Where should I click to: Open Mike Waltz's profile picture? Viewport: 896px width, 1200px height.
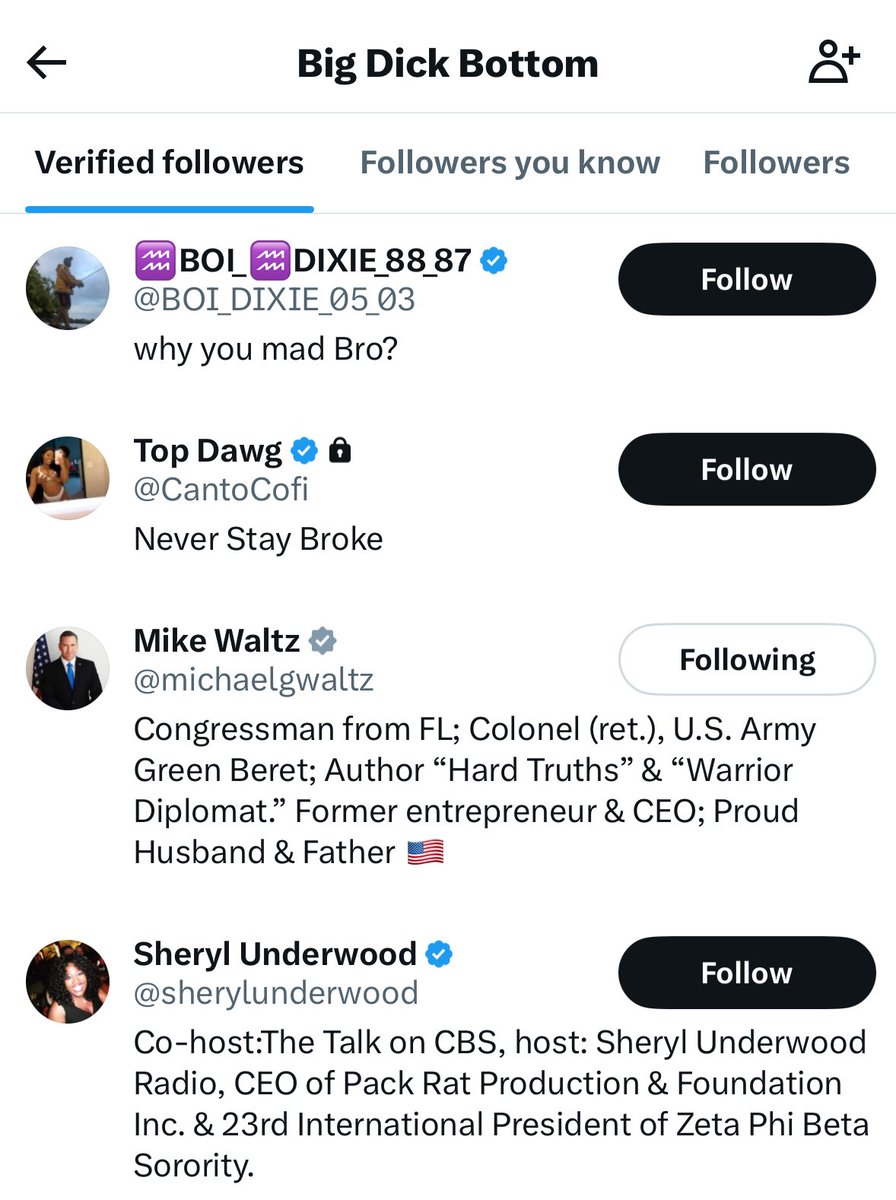[x=67, y=668]
